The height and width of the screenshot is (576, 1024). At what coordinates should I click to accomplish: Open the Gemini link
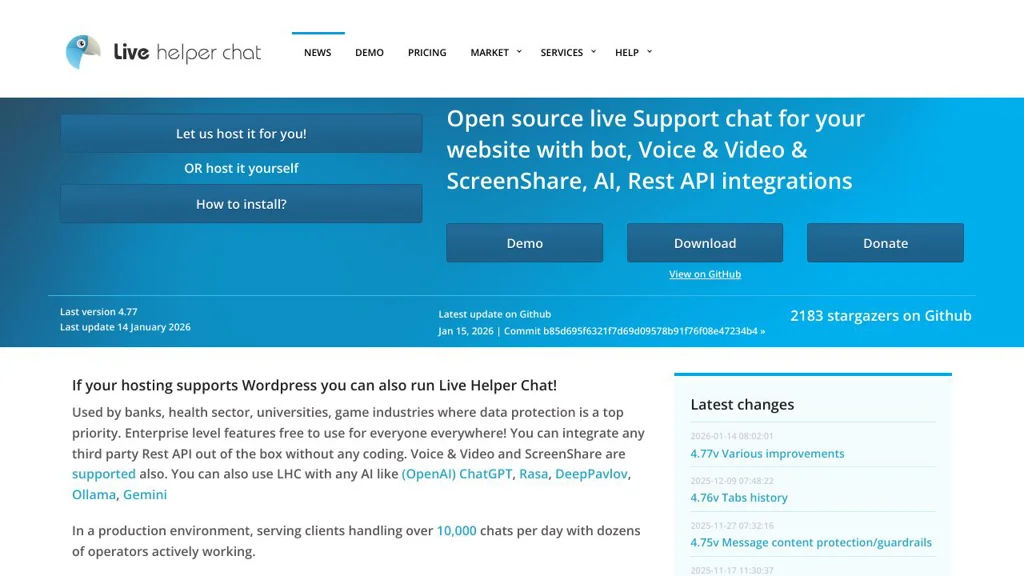pyautogui.click(x=145, y=494)
